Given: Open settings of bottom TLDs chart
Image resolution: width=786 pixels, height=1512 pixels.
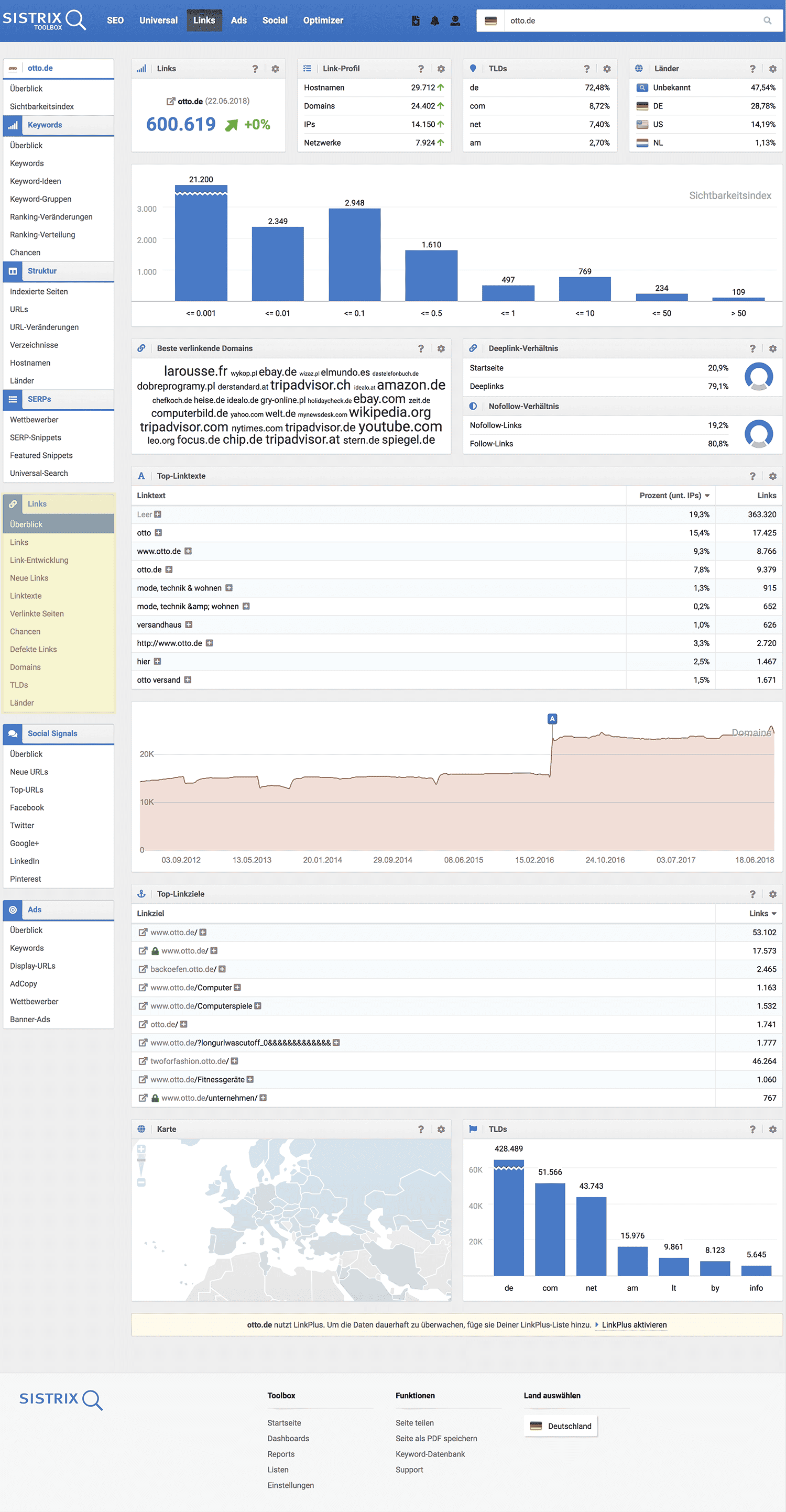Looking at the screenshot, I should 773,1130.
